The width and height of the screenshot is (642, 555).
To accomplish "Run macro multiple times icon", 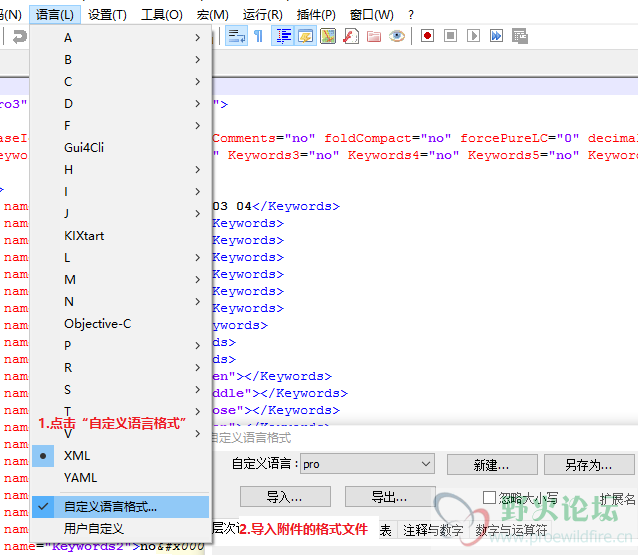I will [x=496, y=36].
